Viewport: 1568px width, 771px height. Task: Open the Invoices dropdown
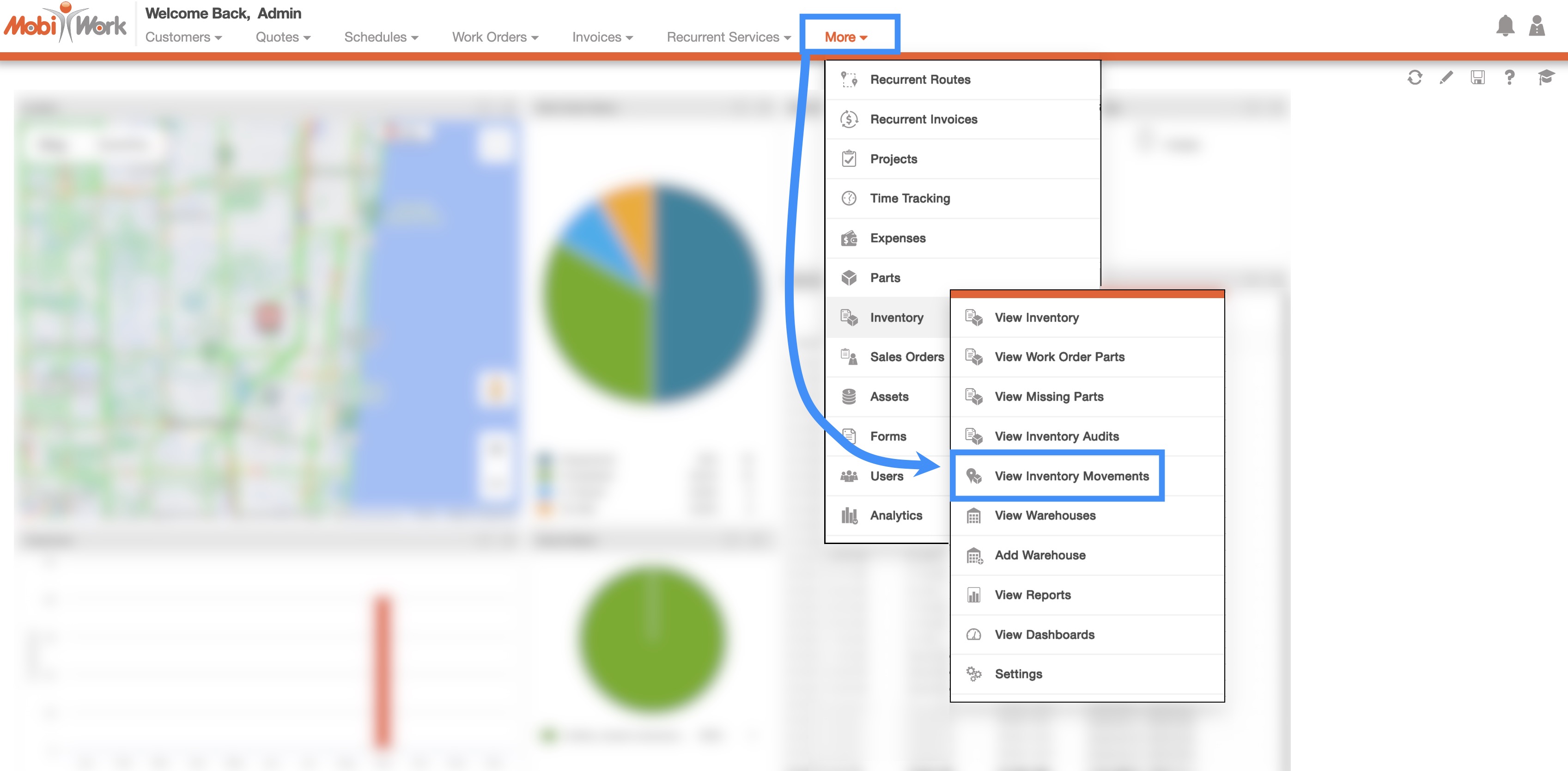click(x=602, y=37)
